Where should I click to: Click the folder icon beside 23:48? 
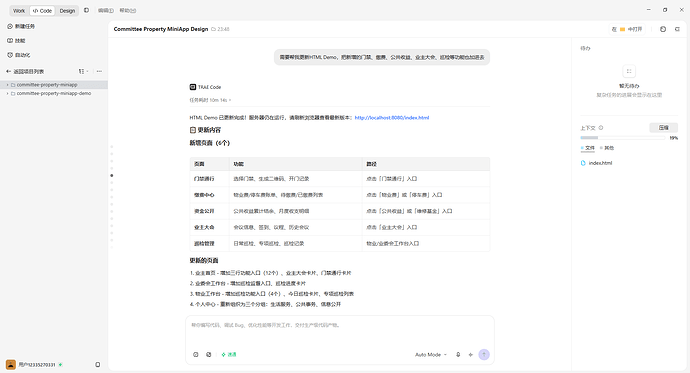coord(213,29)
